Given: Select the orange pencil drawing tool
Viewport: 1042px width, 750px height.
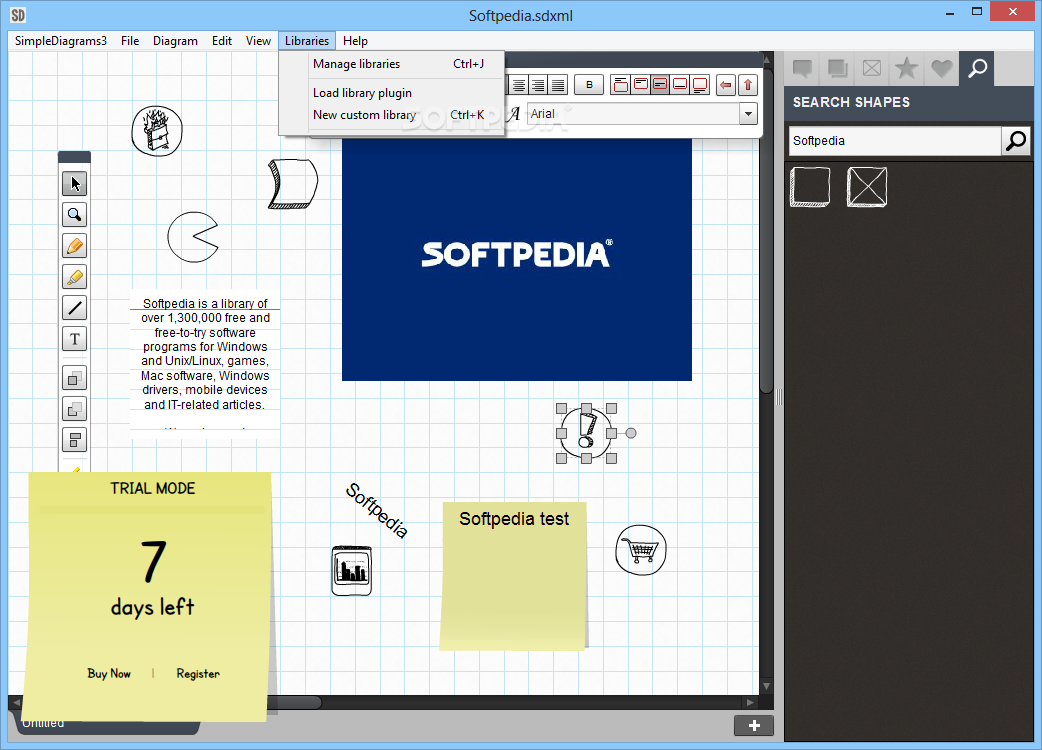Looking at the screenshot, I should (74, 246).
